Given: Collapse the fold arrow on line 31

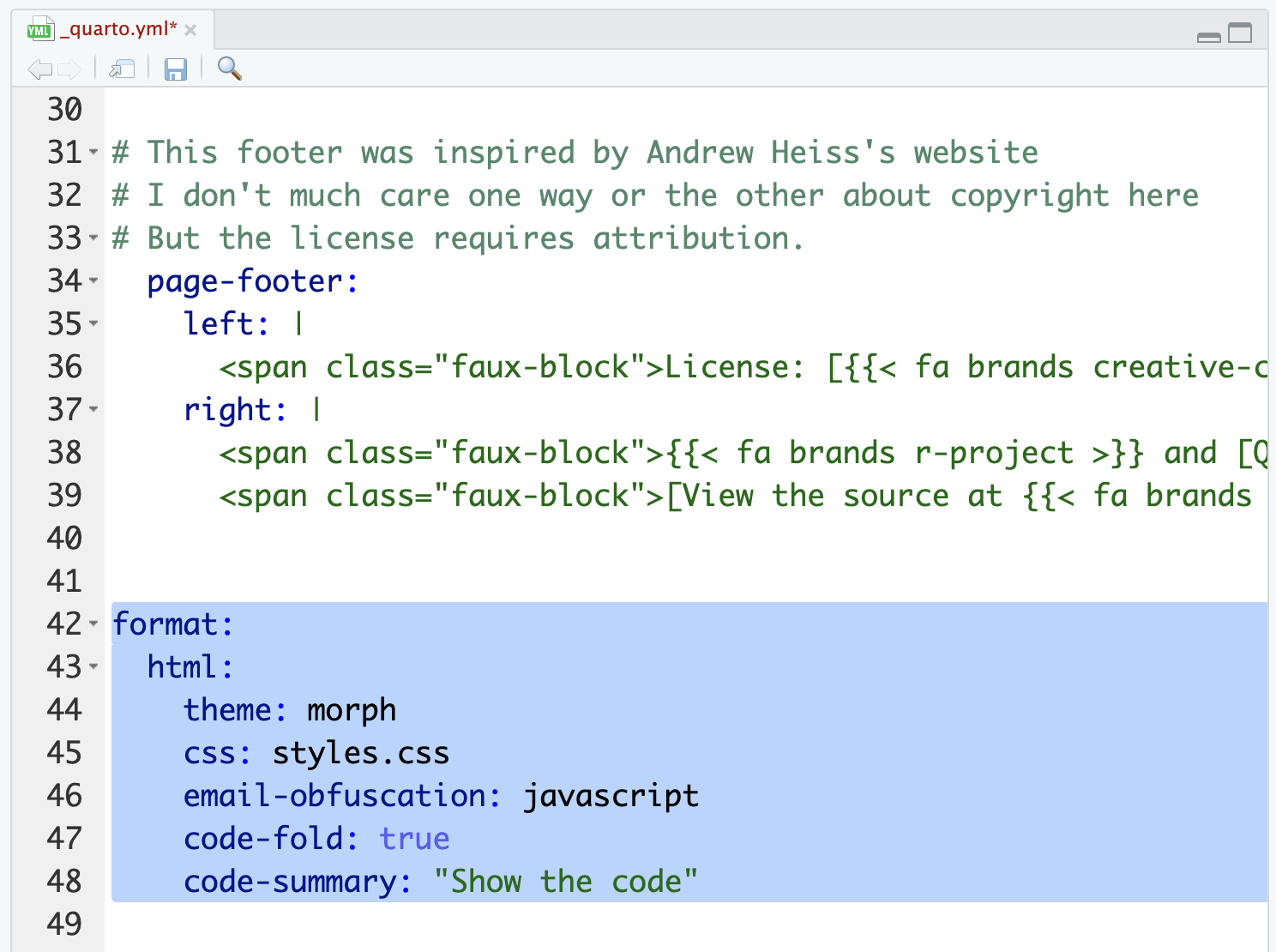Looking at the screenshot, I should tap(93, 153).
